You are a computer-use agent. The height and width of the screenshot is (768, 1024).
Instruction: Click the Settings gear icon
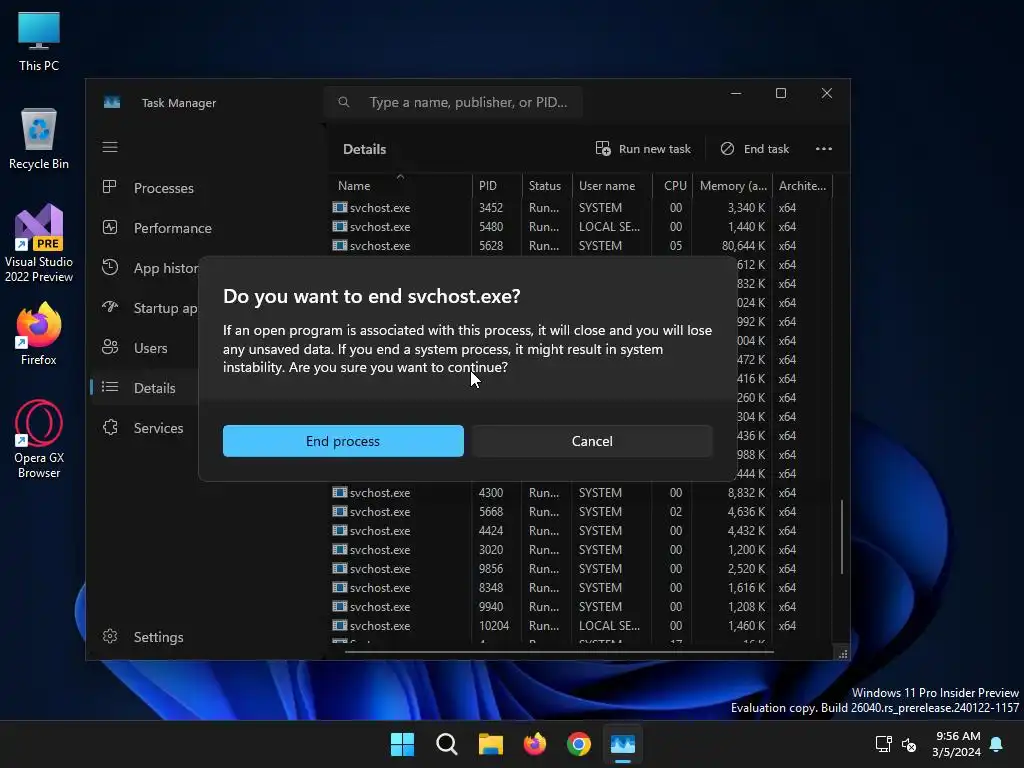point(110,636)
